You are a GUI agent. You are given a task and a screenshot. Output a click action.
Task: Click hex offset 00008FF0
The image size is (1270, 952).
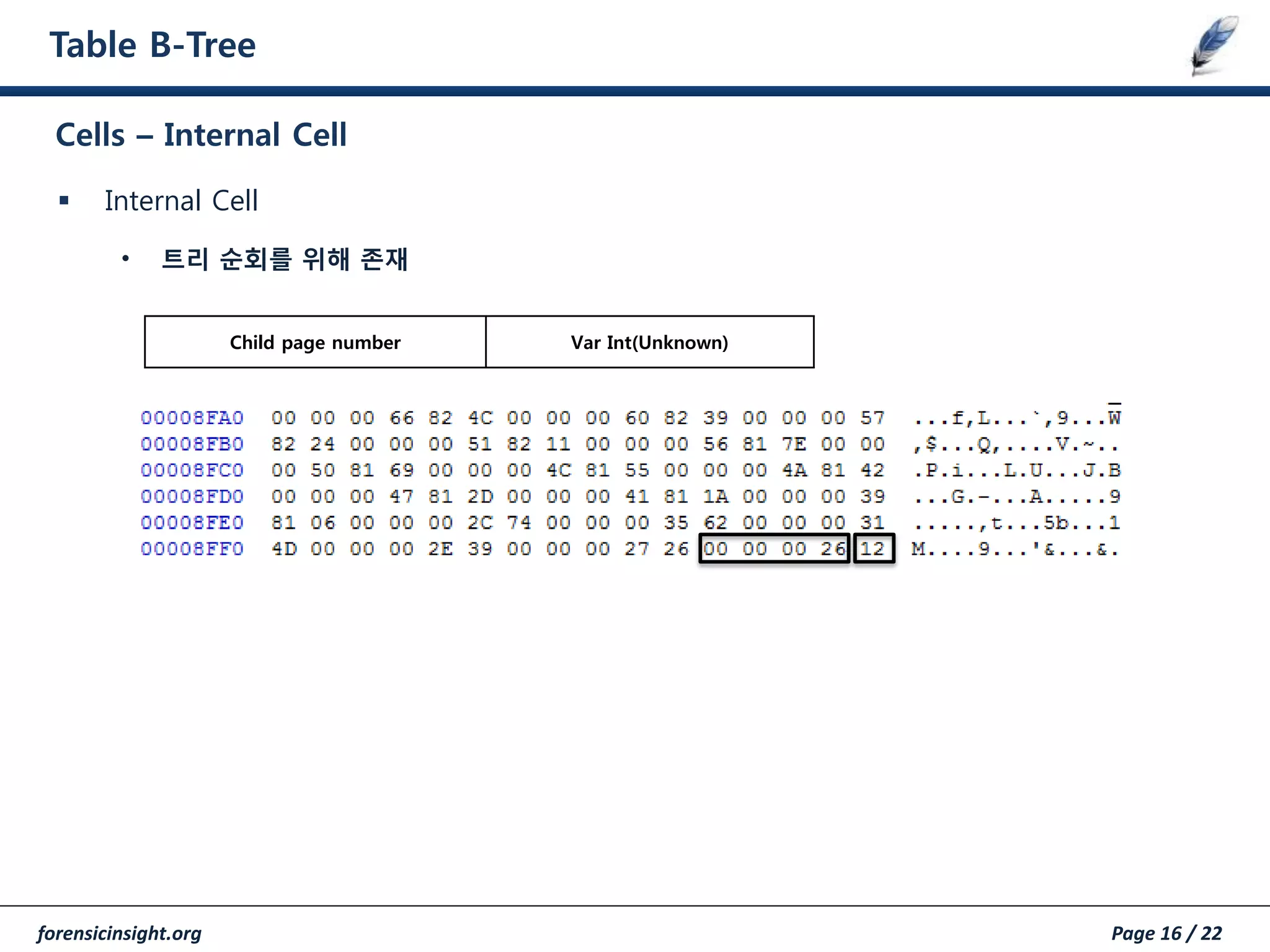click(x=192, y=549)
